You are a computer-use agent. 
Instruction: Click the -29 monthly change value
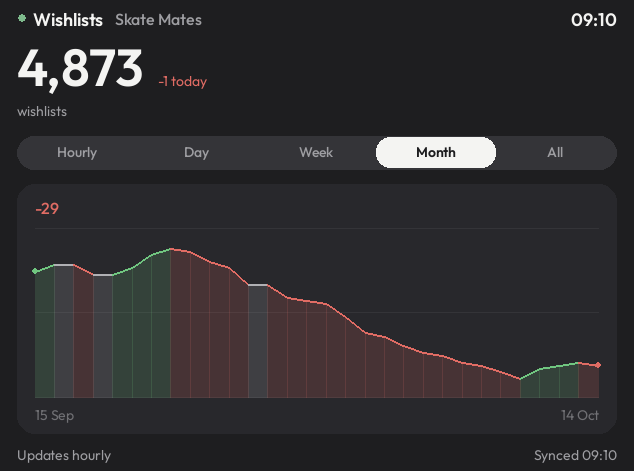(x=47, y=209)
